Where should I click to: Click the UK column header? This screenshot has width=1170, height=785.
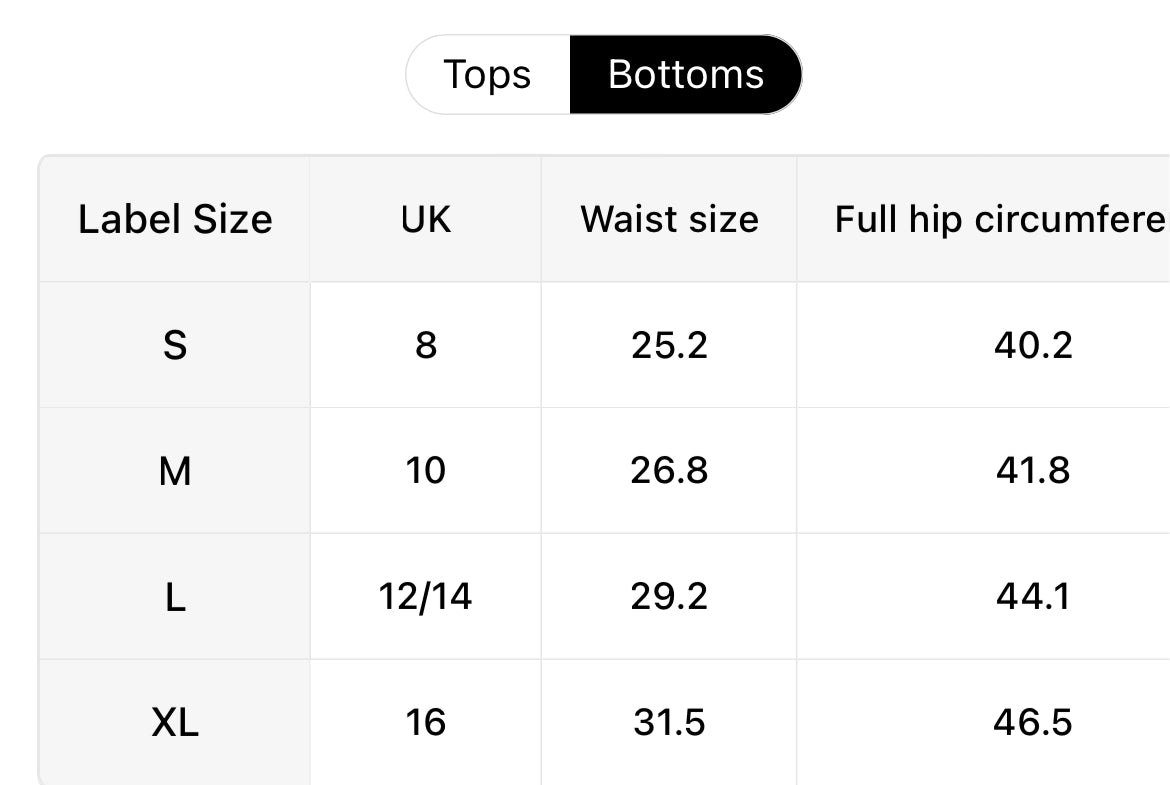(x=426, y=219)
